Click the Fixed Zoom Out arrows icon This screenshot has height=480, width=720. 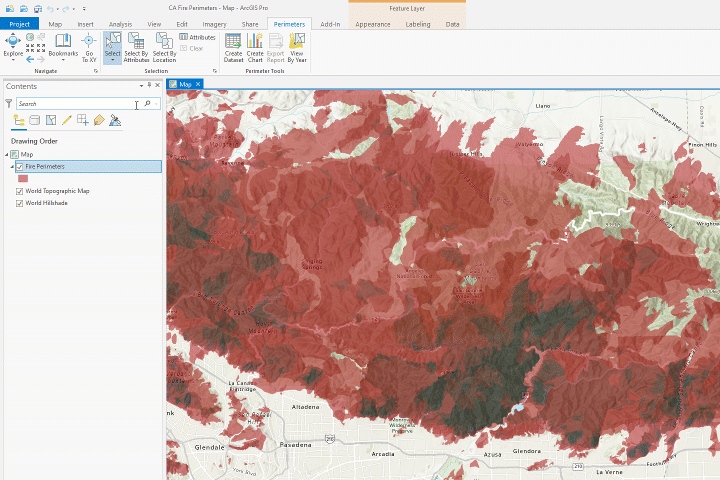tap(41, 48)
